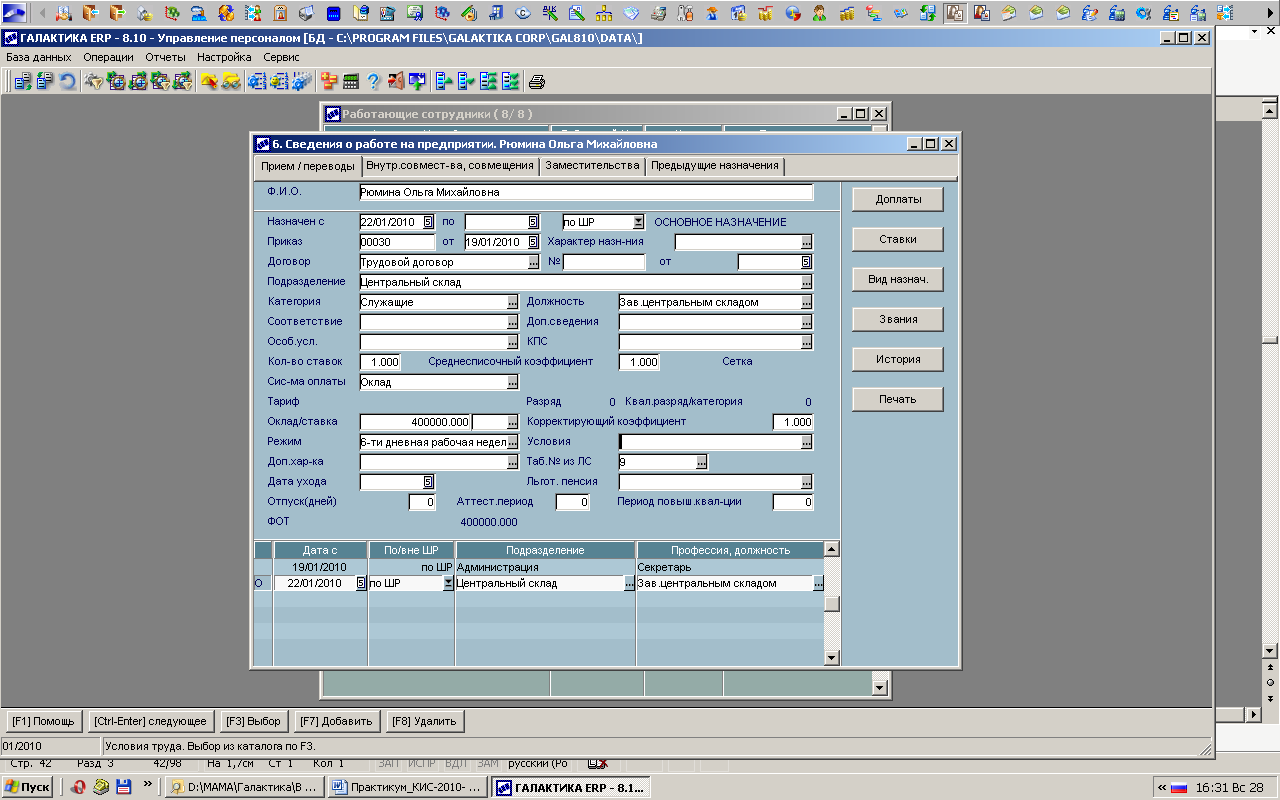Switch to Практикум_КИС-2010 taskbar window
1280x800 pixels.
click(407, 787)
